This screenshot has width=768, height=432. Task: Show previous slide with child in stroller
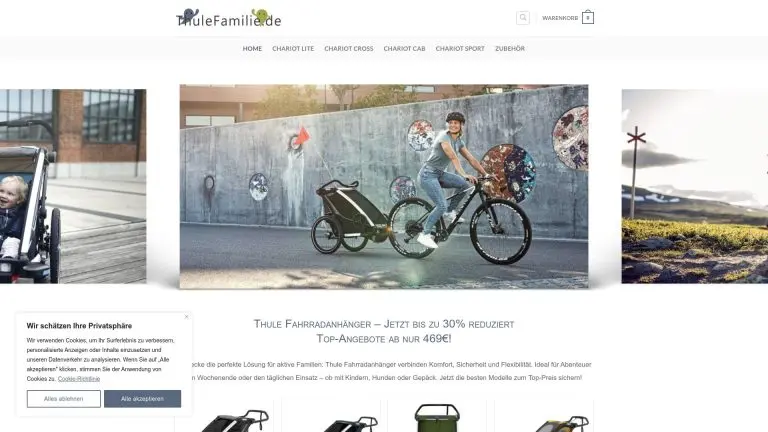[x=73, y=186]
